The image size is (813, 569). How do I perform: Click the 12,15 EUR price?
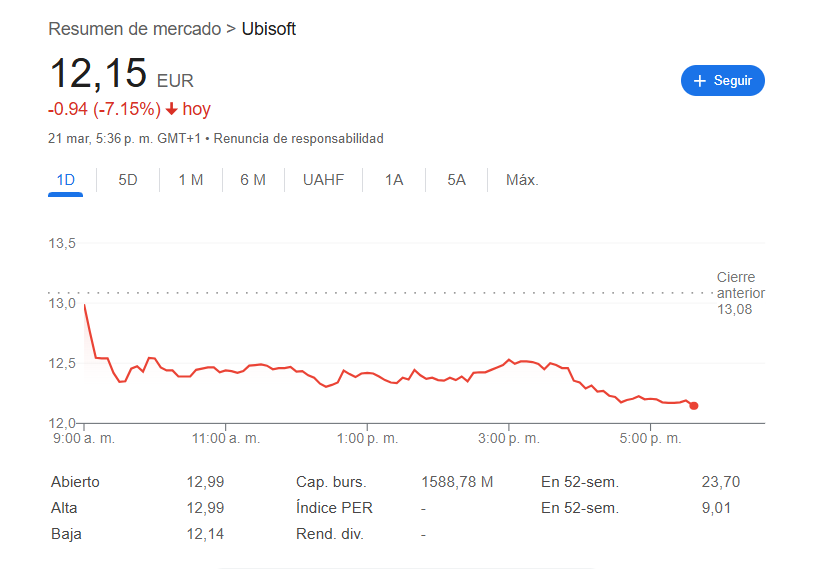pyautogui.click(x=121, y=73)
